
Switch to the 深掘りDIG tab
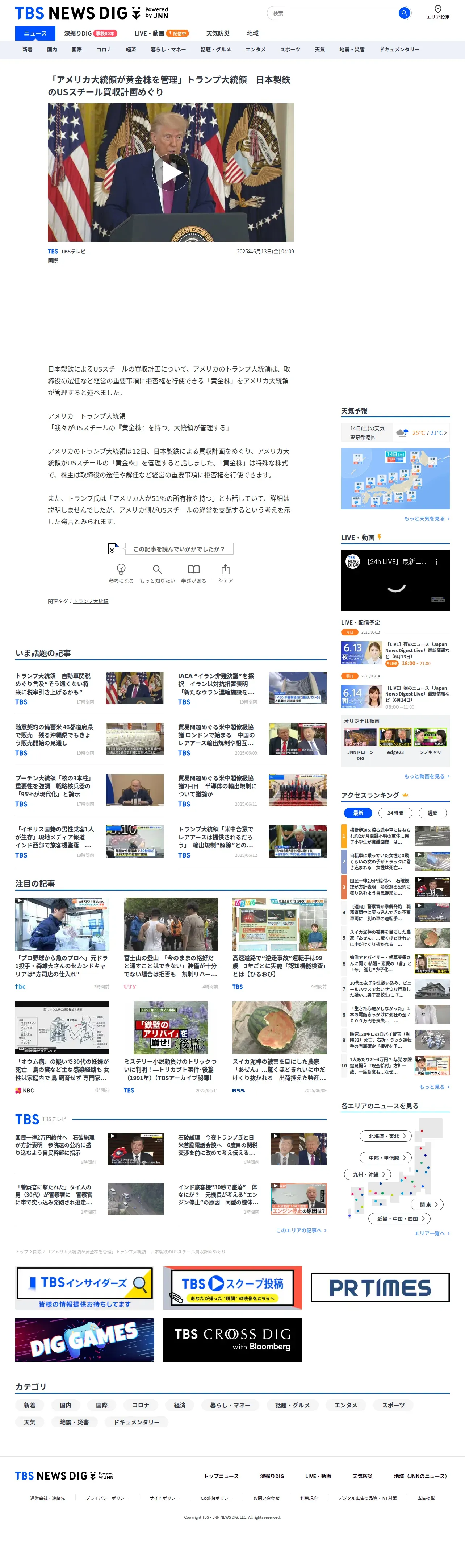tap(91, 33)
